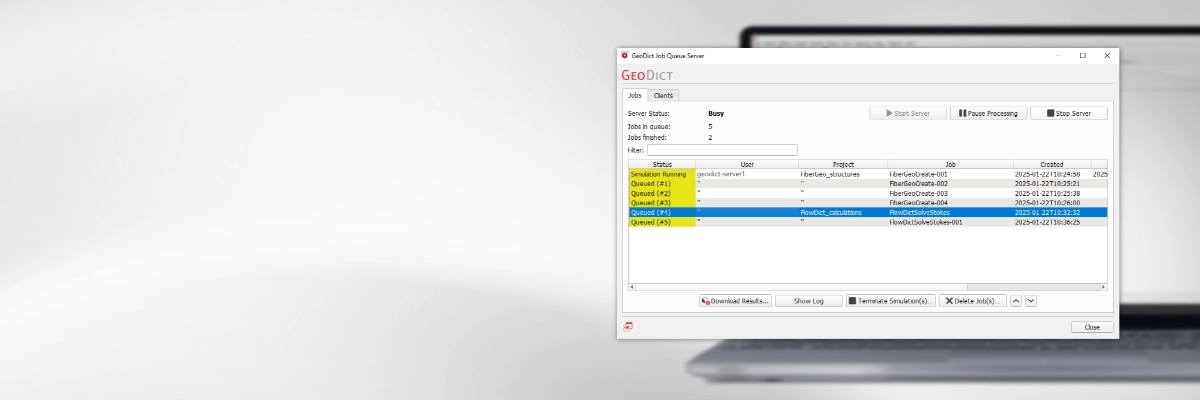This screenshot has height=400, width=1200.
Task: Click the Delete Job(s) button
Action: click(972, 300)
